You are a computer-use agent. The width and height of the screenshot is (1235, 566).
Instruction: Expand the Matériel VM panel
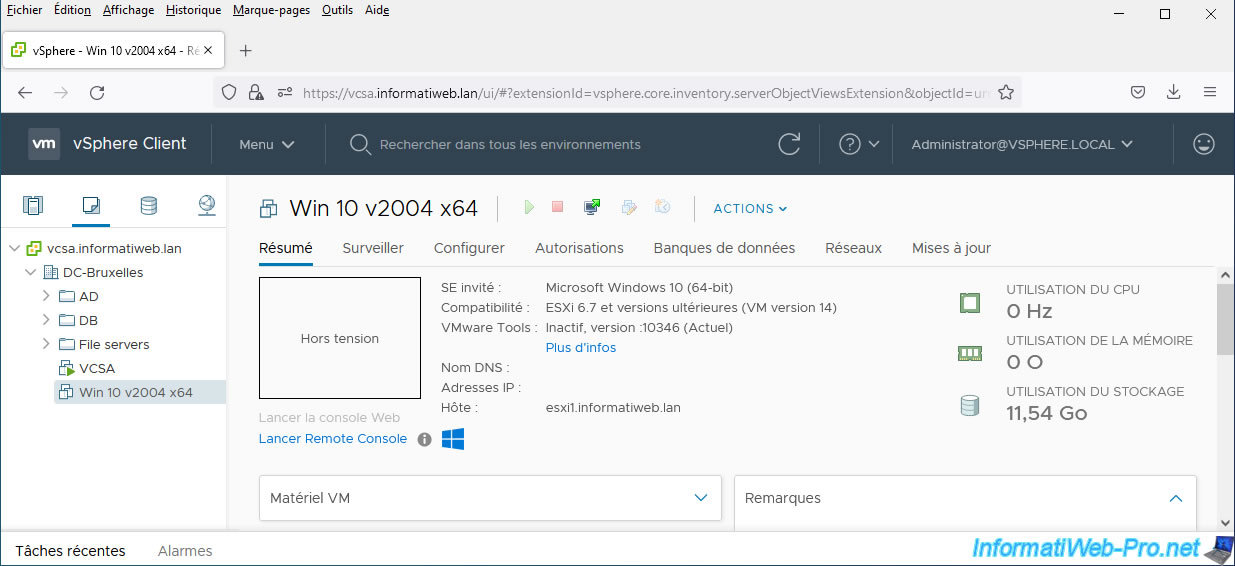701,498
